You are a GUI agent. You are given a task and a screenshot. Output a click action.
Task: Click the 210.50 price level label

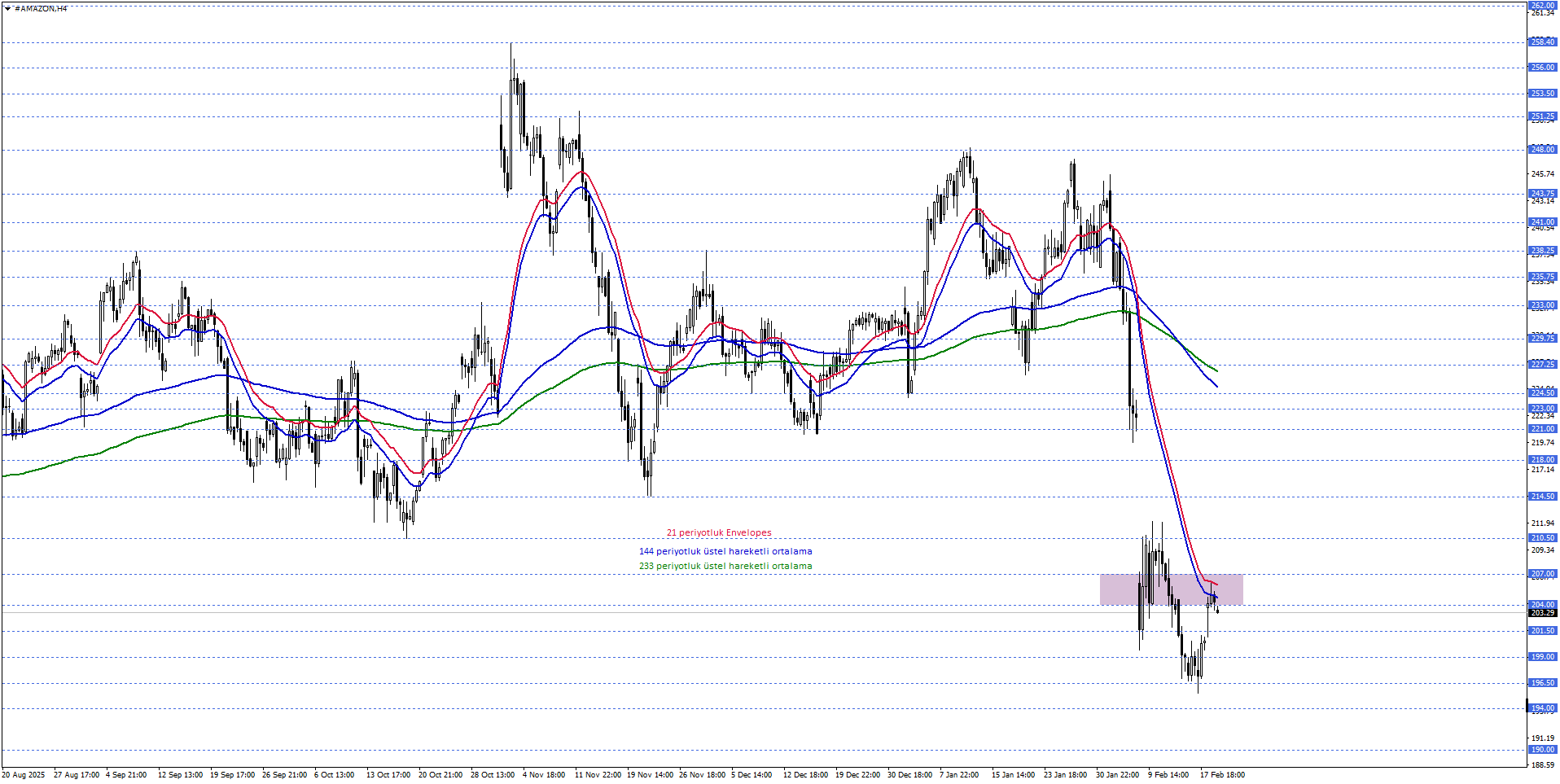[1542, 538]
